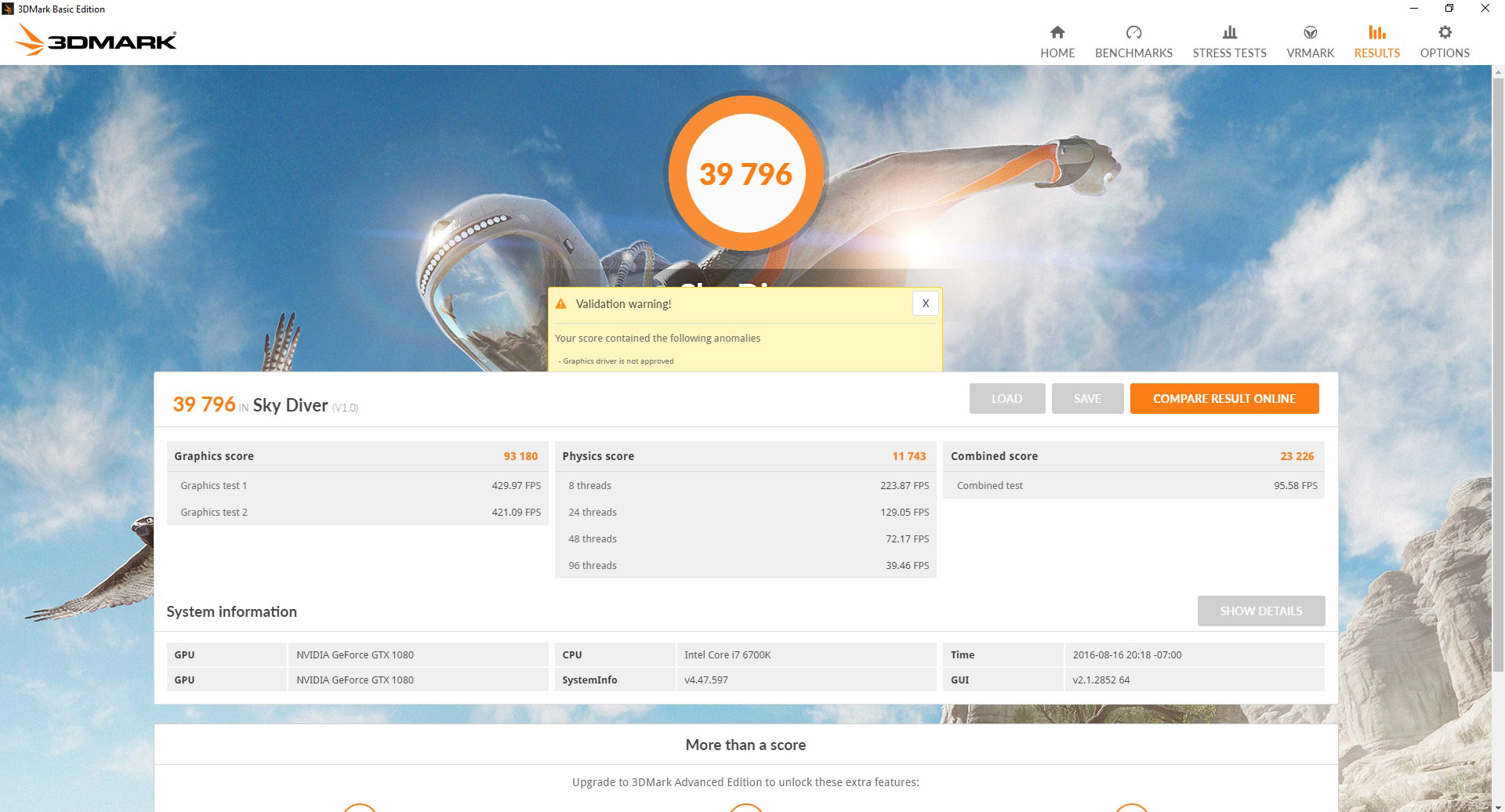Open the Stress Tests chart icon
The image size is (1505, 812).
click(1230, 32)
